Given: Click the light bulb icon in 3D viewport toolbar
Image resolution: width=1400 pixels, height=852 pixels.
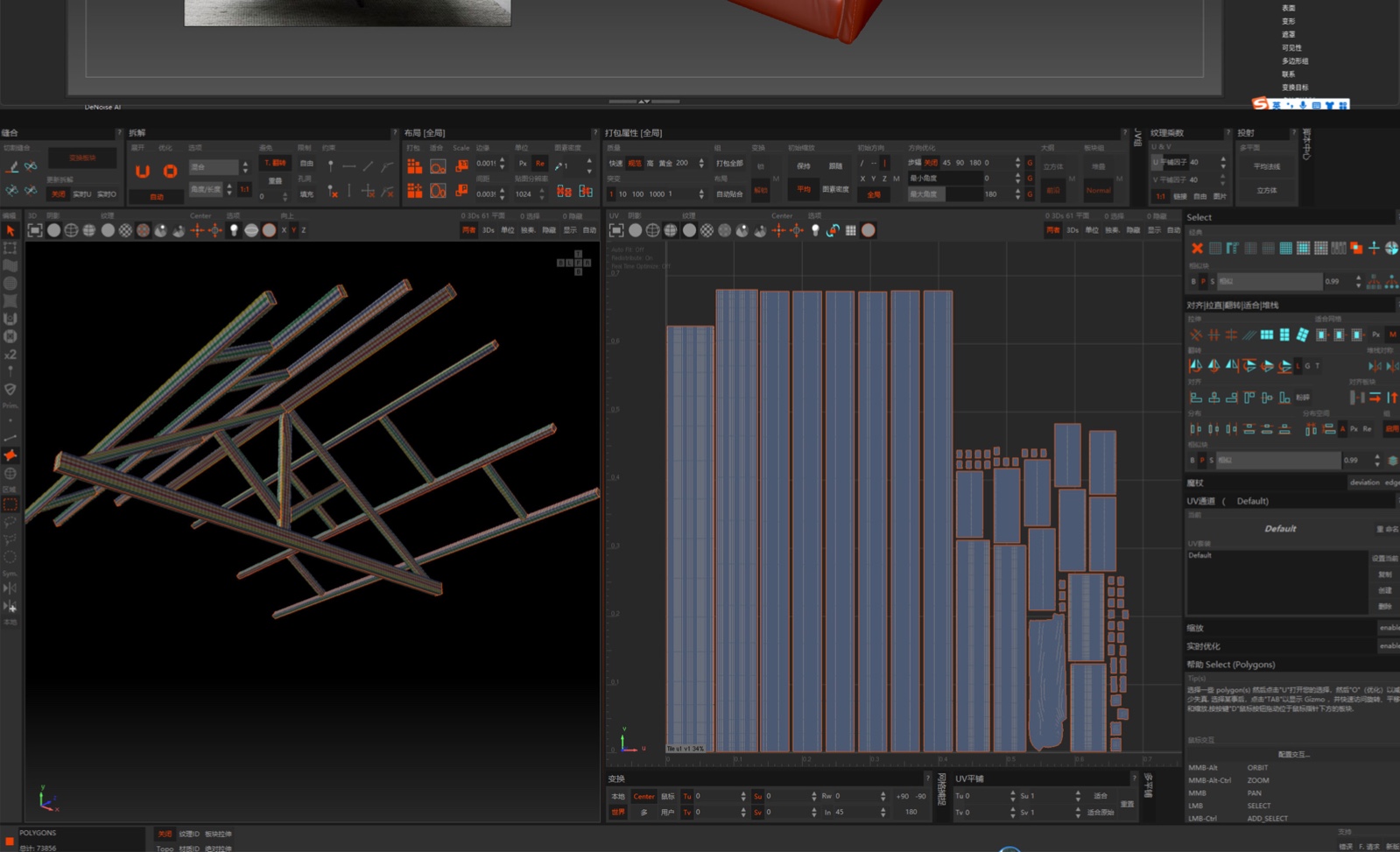Looking at the screenshot, I should pos(234,230).
